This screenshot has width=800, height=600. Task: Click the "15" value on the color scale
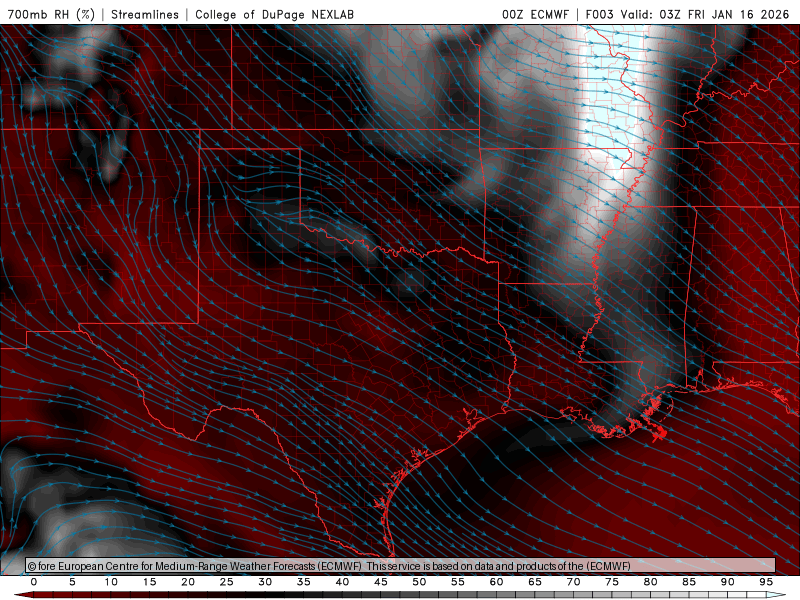pyautogui.click(x=149, y=582)
